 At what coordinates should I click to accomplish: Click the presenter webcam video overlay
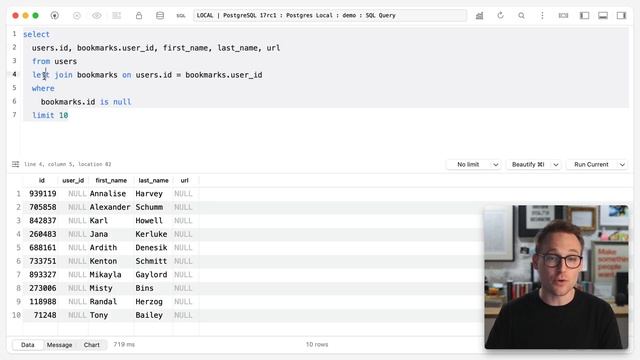pos(556,277)
